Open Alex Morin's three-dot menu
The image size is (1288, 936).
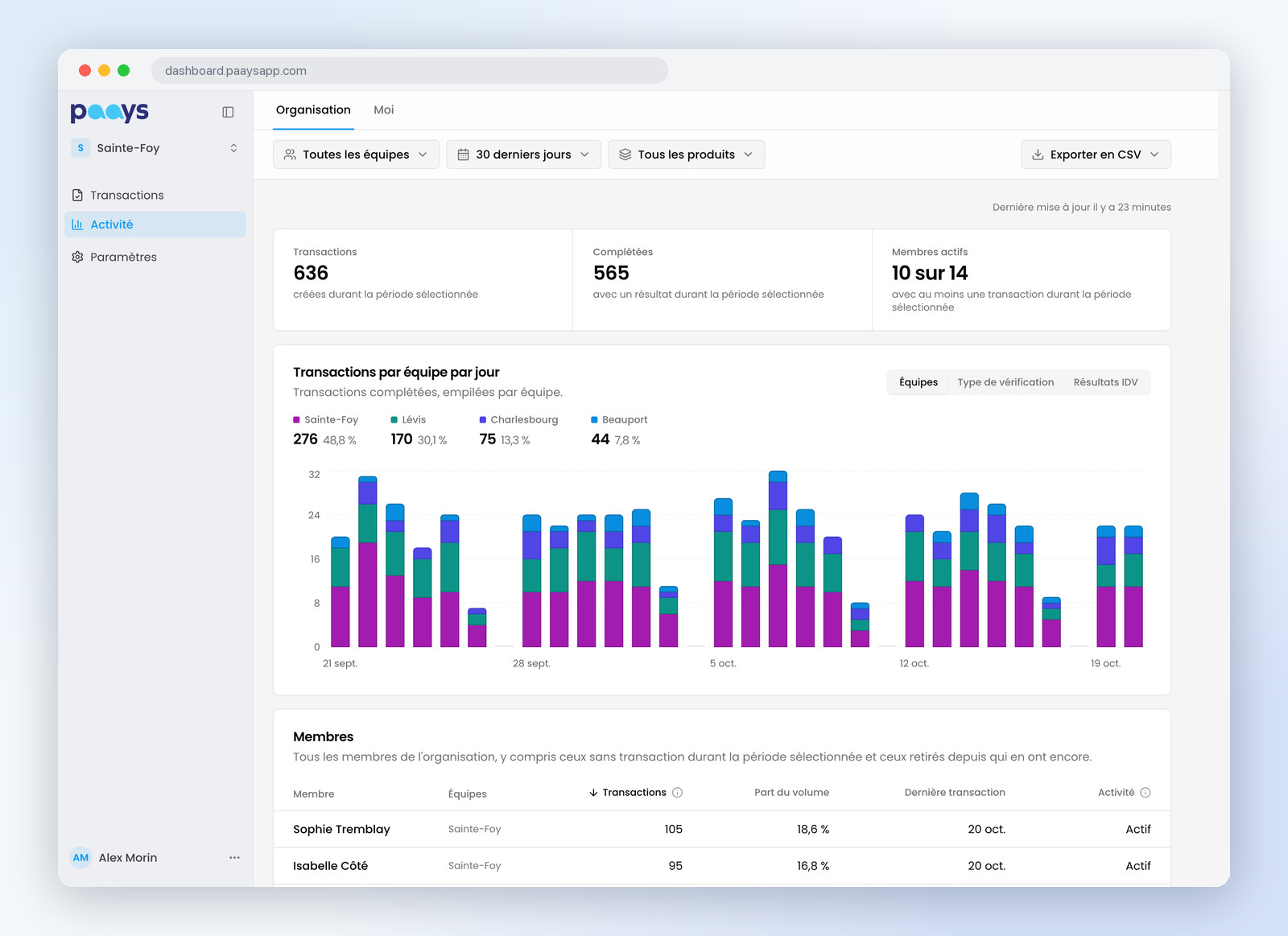[x=234, y=857]
